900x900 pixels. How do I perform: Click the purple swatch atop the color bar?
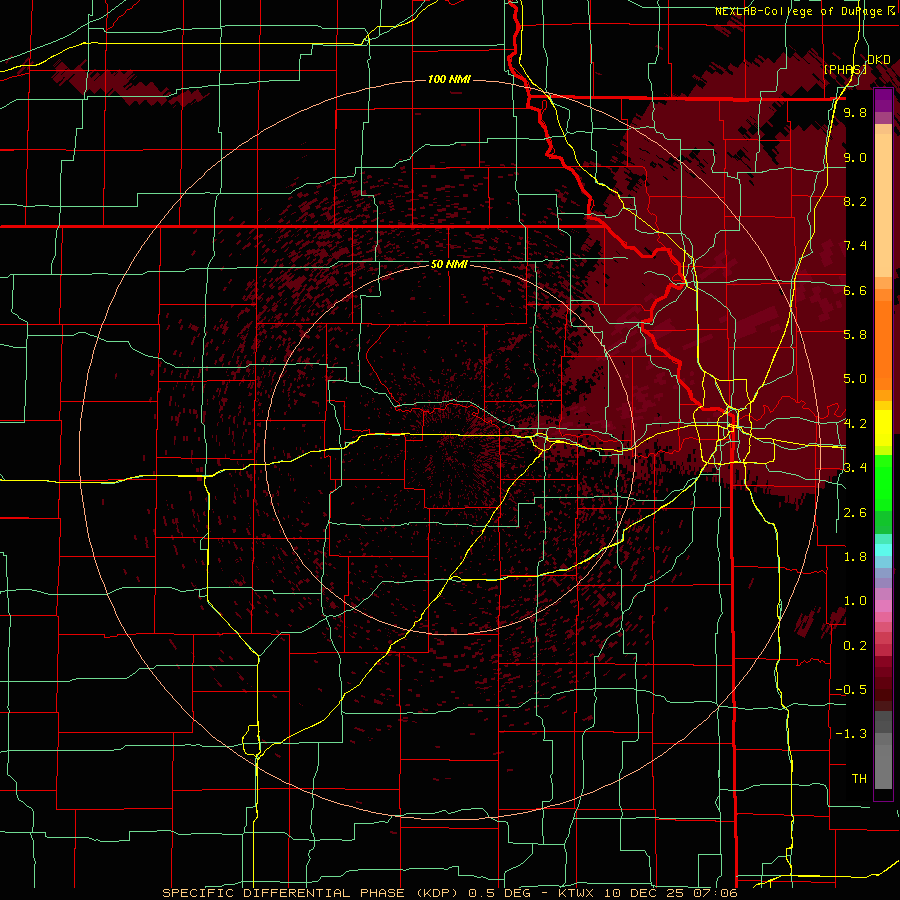point(883,101)
